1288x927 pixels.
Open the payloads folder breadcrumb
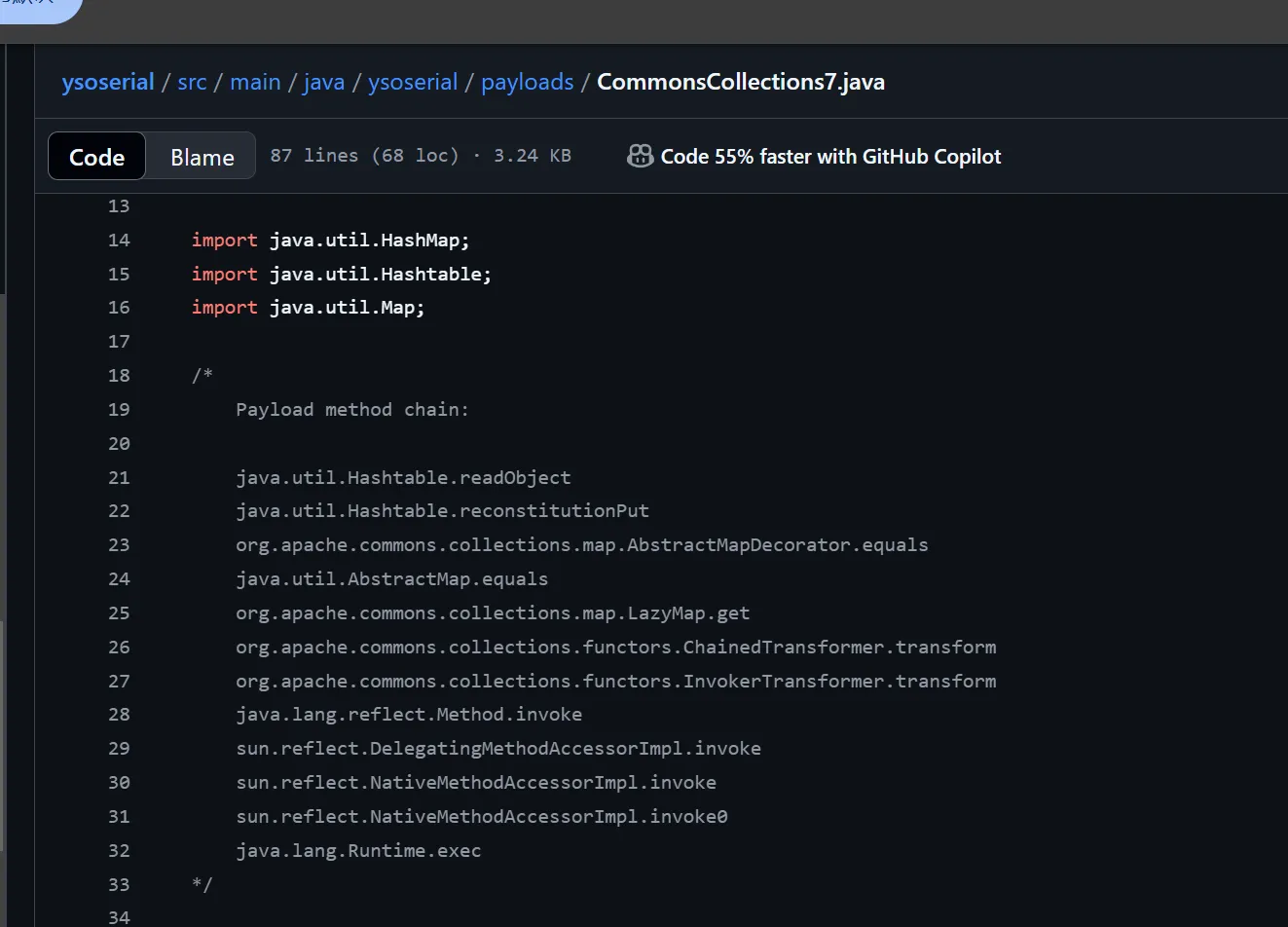click(x=528, y=82)
